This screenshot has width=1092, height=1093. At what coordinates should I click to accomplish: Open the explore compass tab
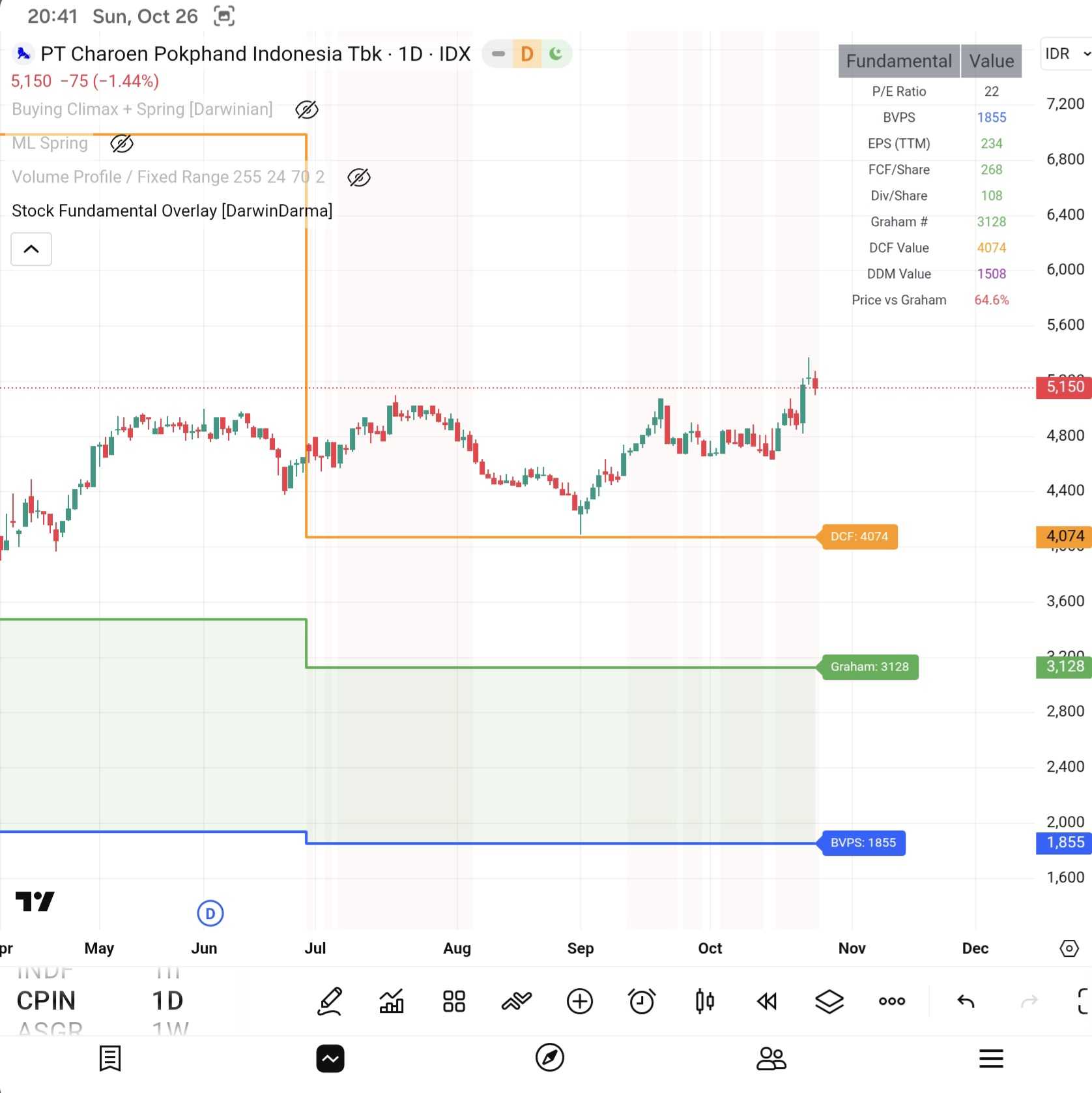(x=550, y=1058)
